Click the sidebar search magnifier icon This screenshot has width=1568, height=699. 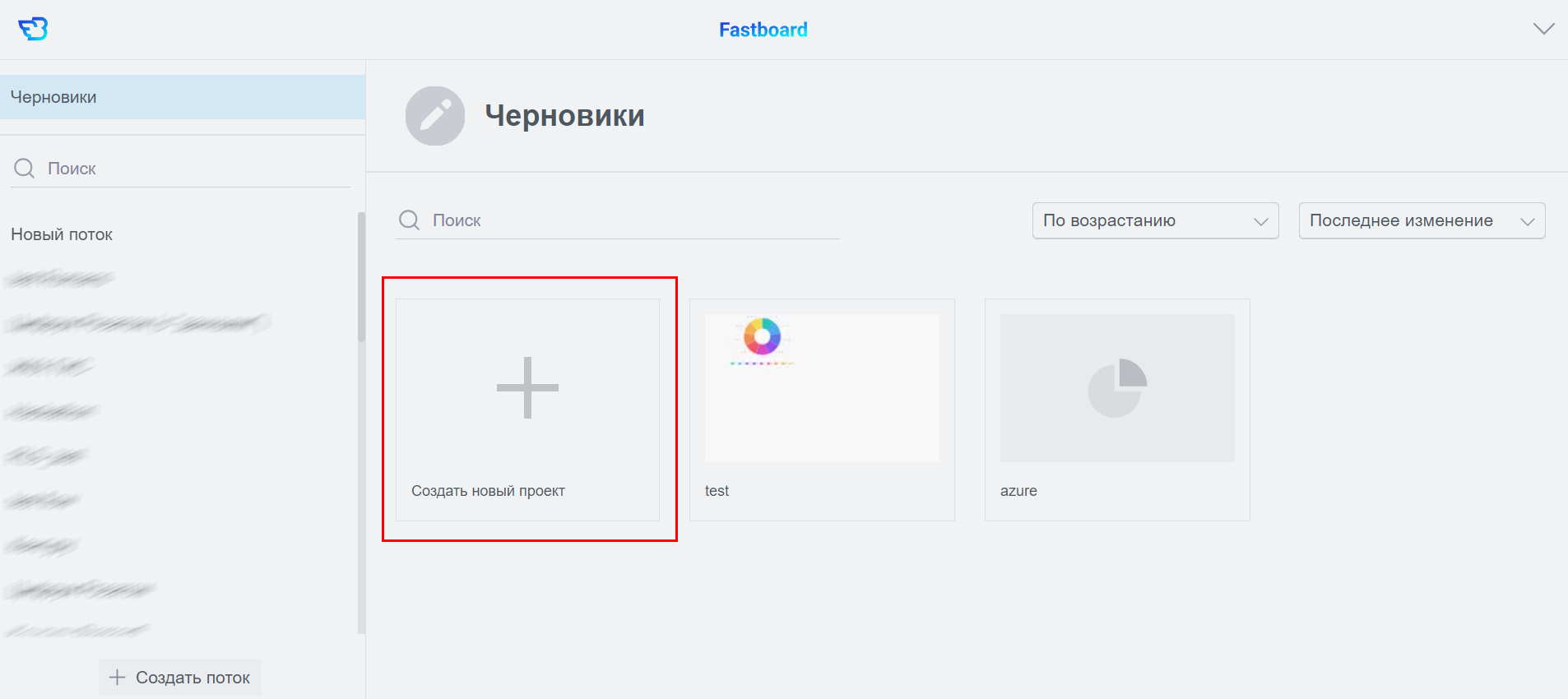(25, 169)
